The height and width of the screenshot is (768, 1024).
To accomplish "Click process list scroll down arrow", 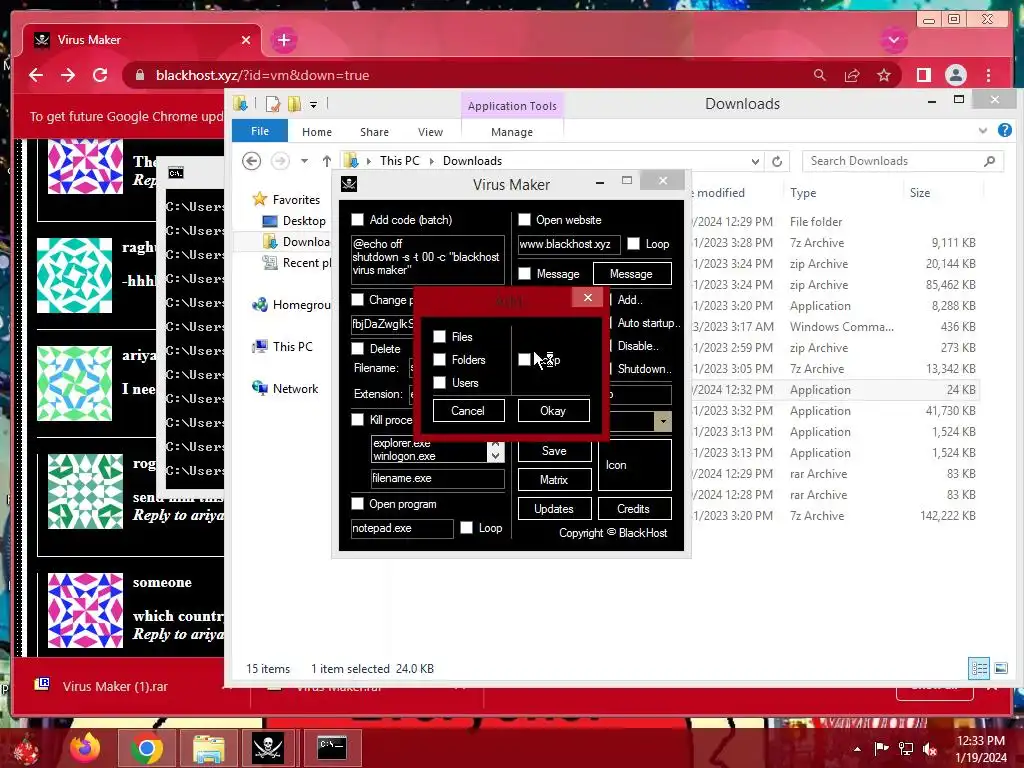I will tap(496, 456).
